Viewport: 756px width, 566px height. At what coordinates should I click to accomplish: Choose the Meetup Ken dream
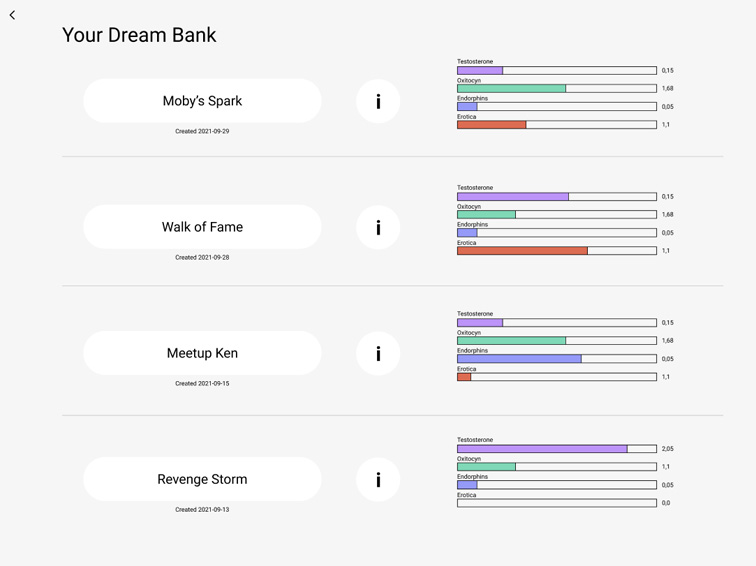pos(202,353)
